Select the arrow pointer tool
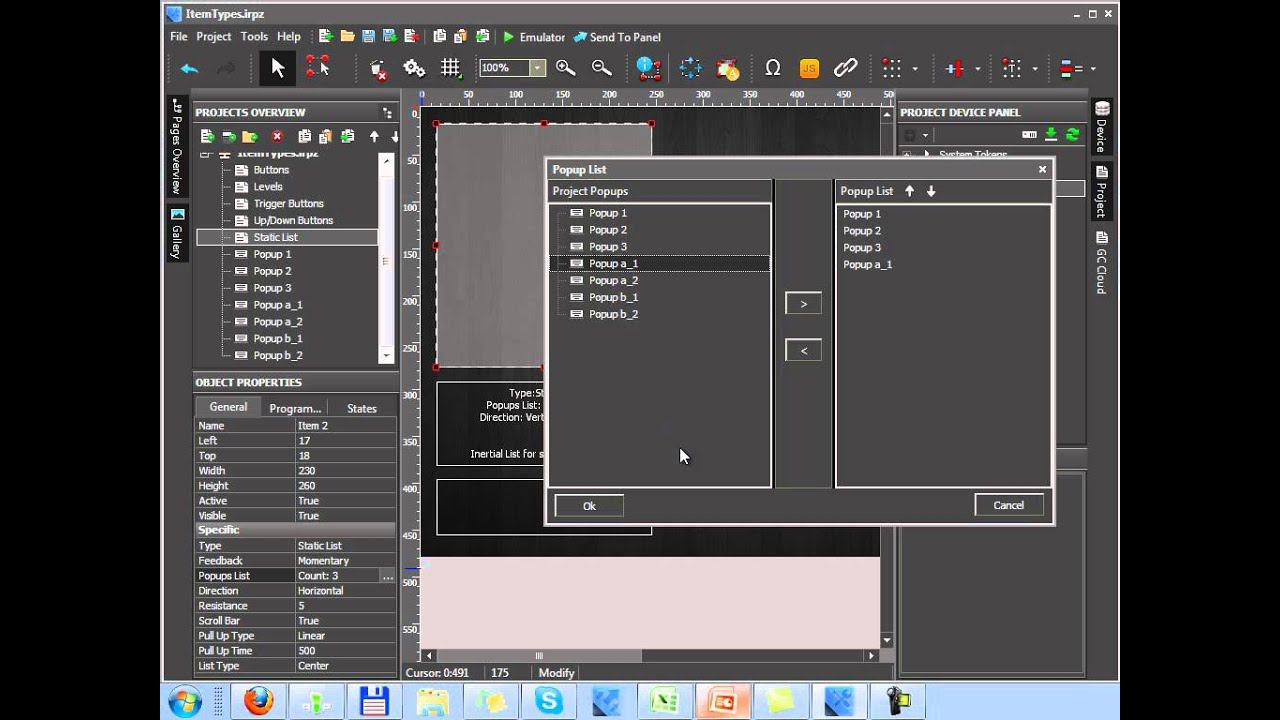The width and height of the screenshot is (1280, 720). (x=278, y=68)
